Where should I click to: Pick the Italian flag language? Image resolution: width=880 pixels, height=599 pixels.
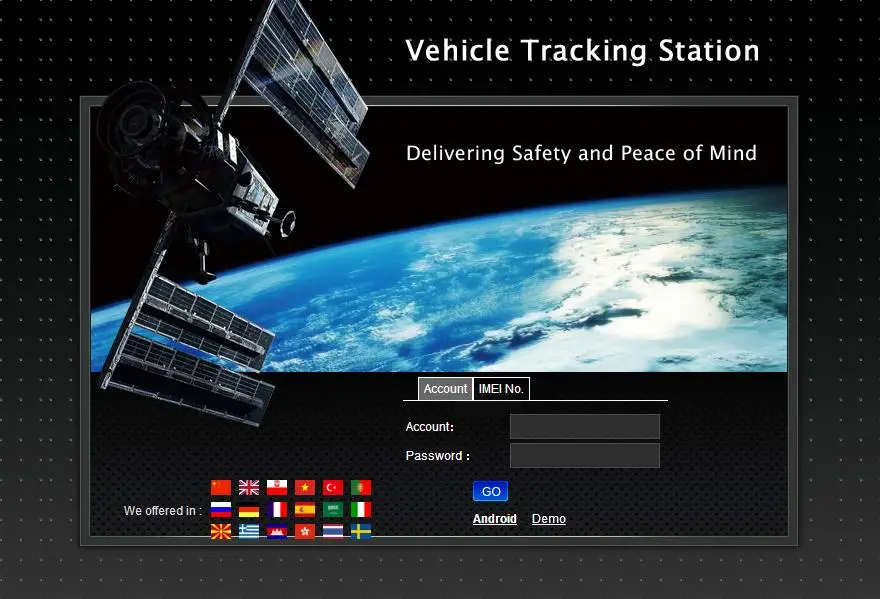point(361,509)
